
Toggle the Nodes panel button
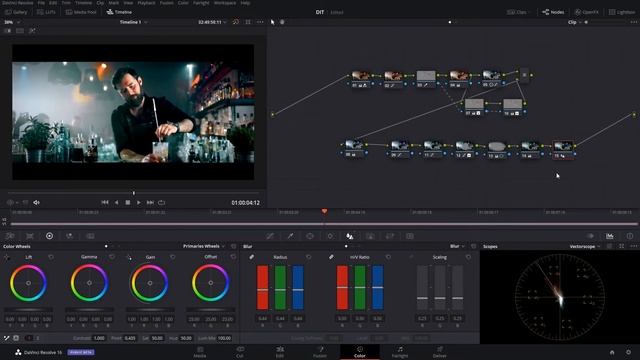coord(553,12)
